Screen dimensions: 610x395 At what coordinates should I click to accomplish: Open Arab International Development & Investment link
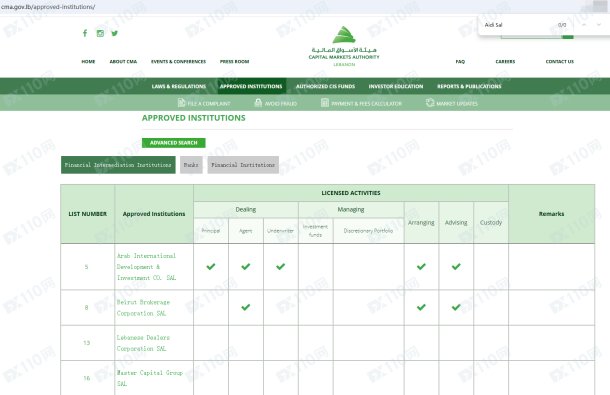pyautogui.click(x=147, y=267)
